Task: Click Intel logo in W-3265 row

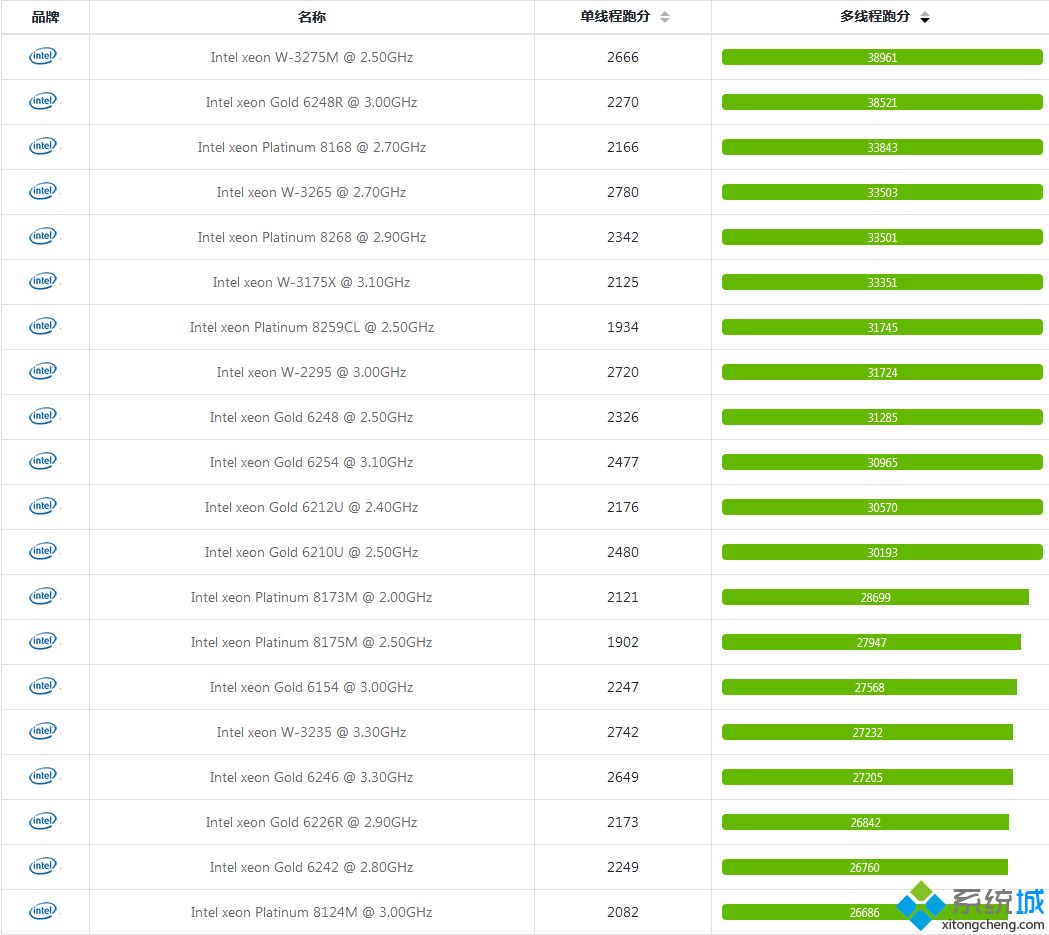Action: click(43, 191)
